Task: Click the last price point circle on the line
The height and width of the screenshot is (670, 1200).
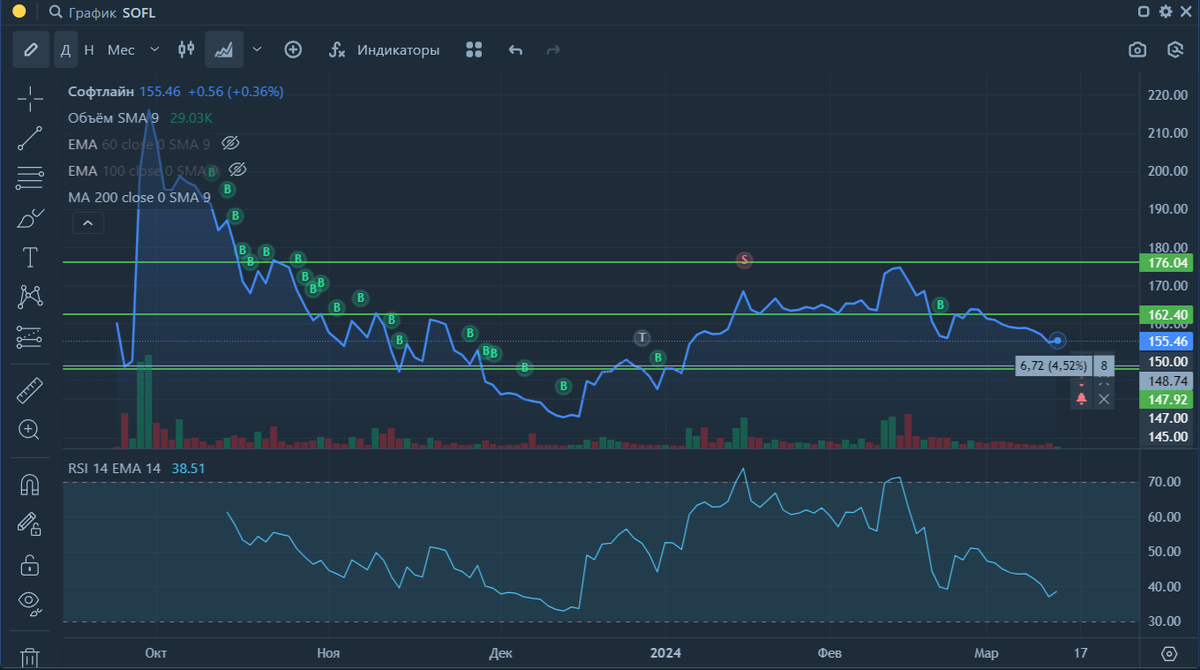Action: click(1058, 341)
